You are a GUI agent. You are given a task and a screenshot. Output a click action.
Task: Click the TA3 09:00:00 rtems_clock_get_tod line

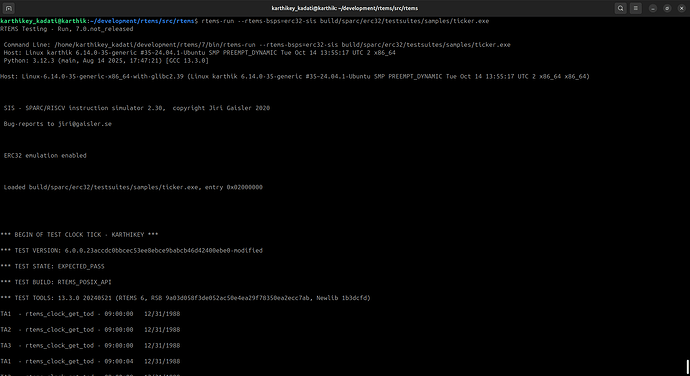click(x=90, y=346)
